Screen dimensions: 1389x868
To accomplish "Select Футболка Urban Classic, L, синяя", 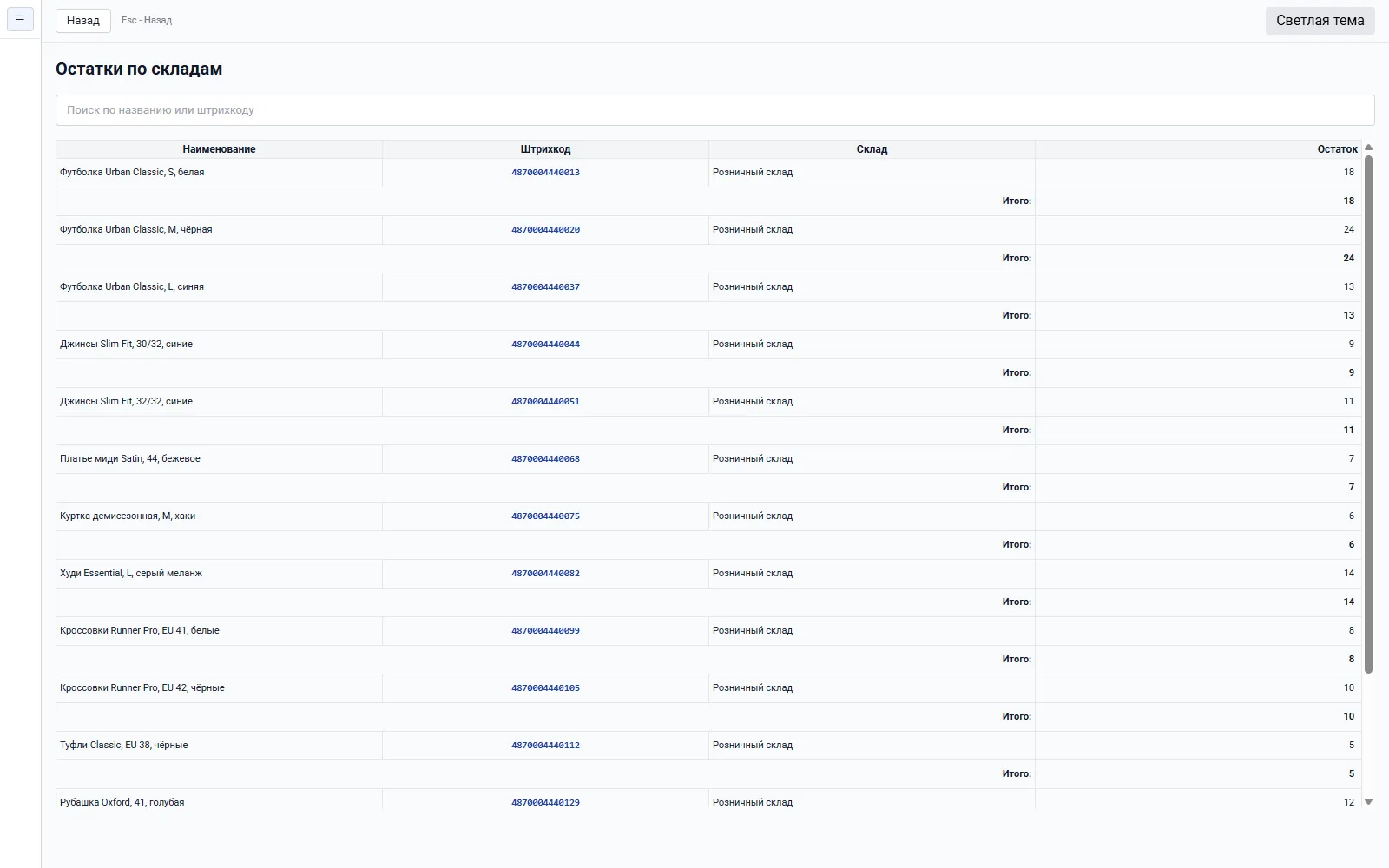I will pos(132,287).
